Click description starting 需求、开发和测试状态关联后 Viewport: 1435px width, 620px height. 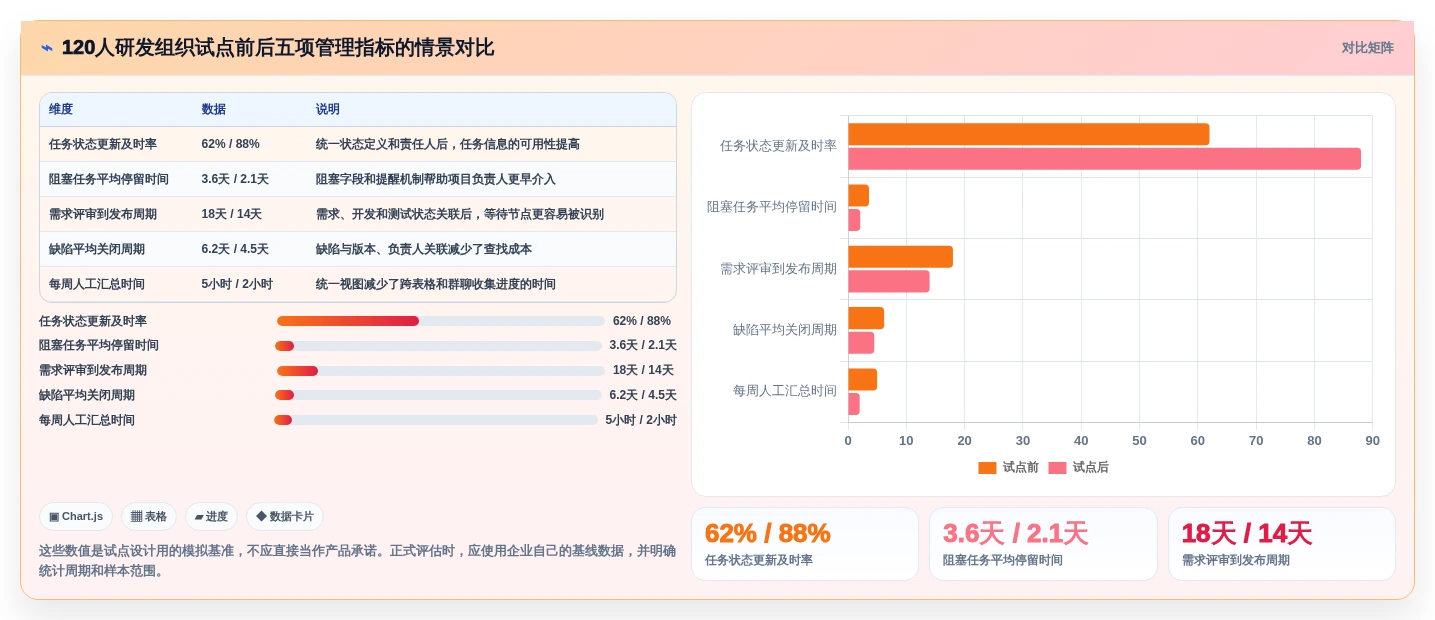click(459, 214)
